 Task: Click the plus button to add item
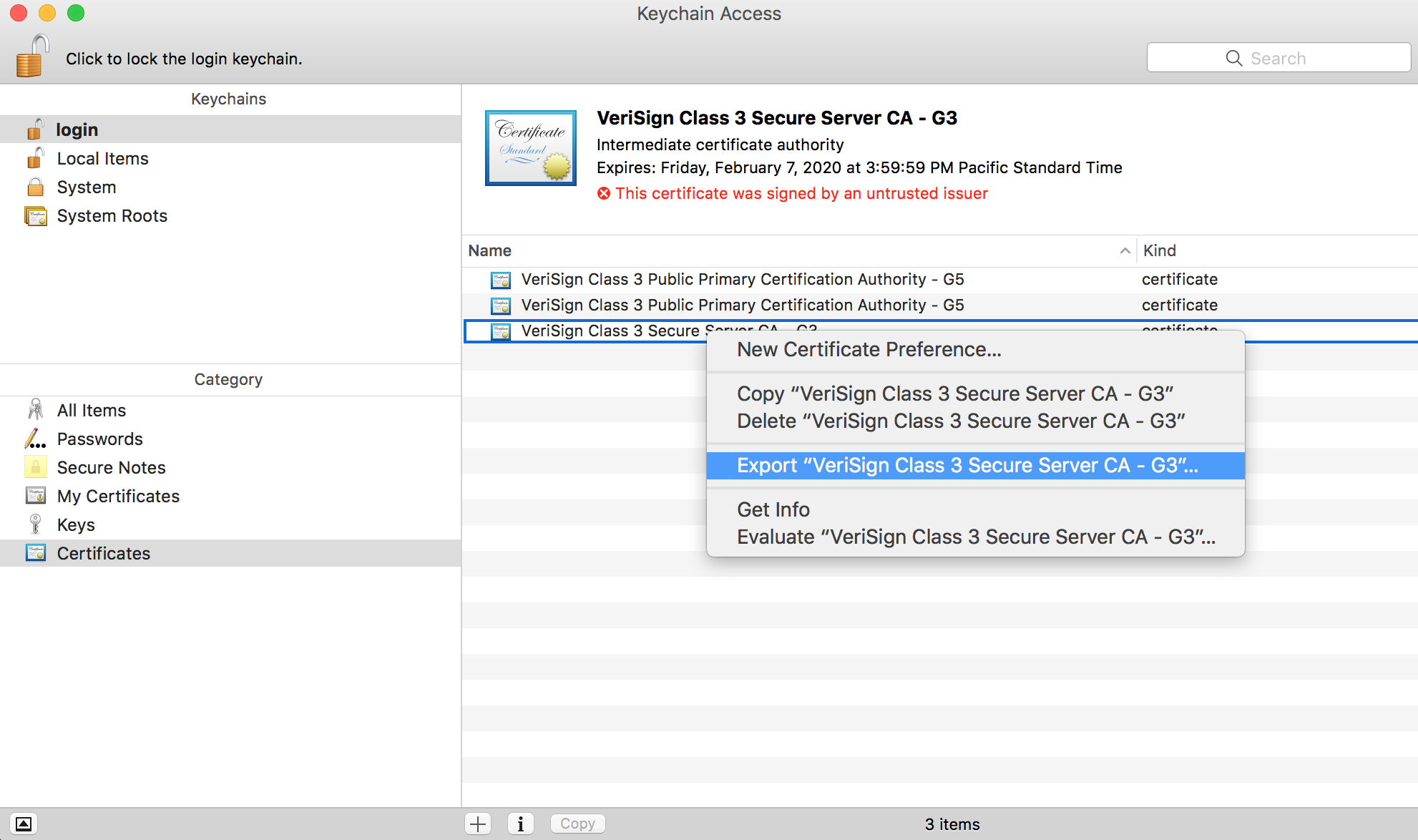coord(478,824)
